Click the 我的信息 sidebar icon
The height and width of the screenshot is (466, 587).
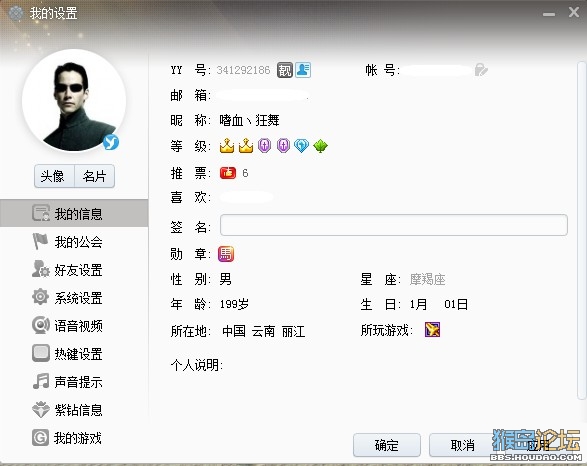[x=41, y=213]
